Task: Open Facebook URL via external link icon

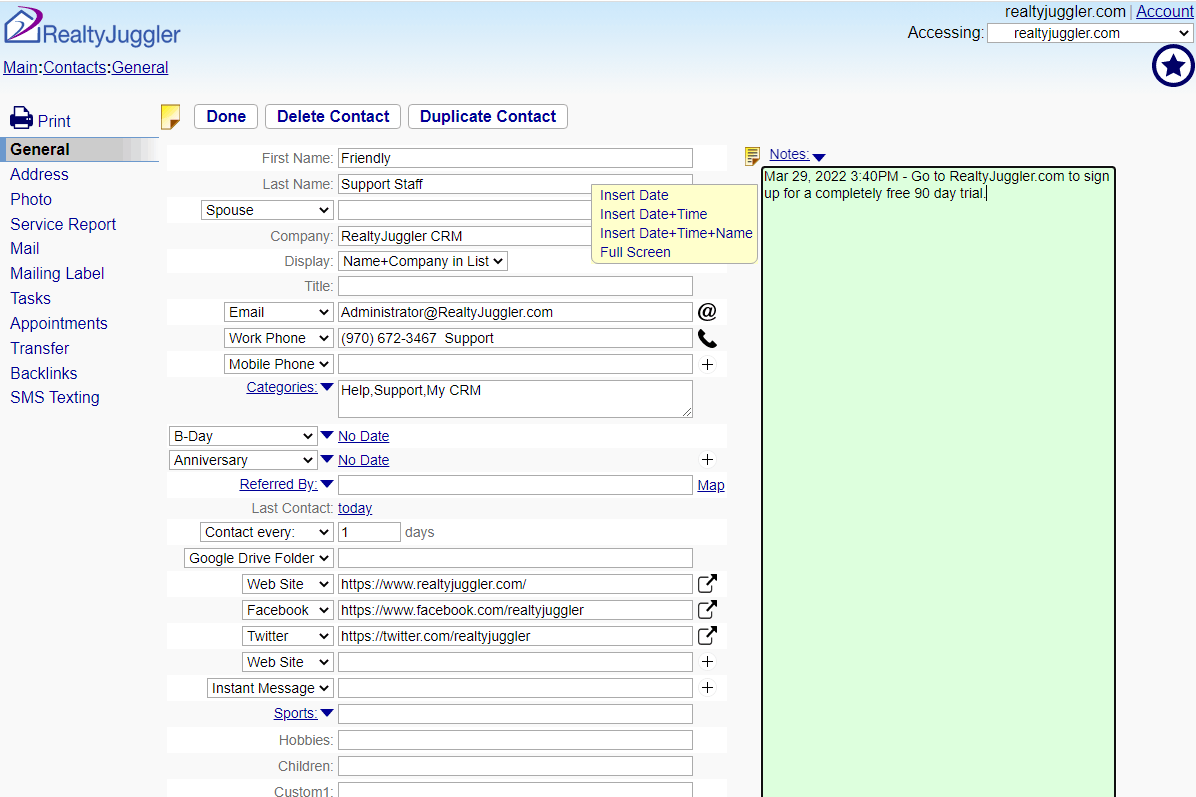Action: (707, 609)
